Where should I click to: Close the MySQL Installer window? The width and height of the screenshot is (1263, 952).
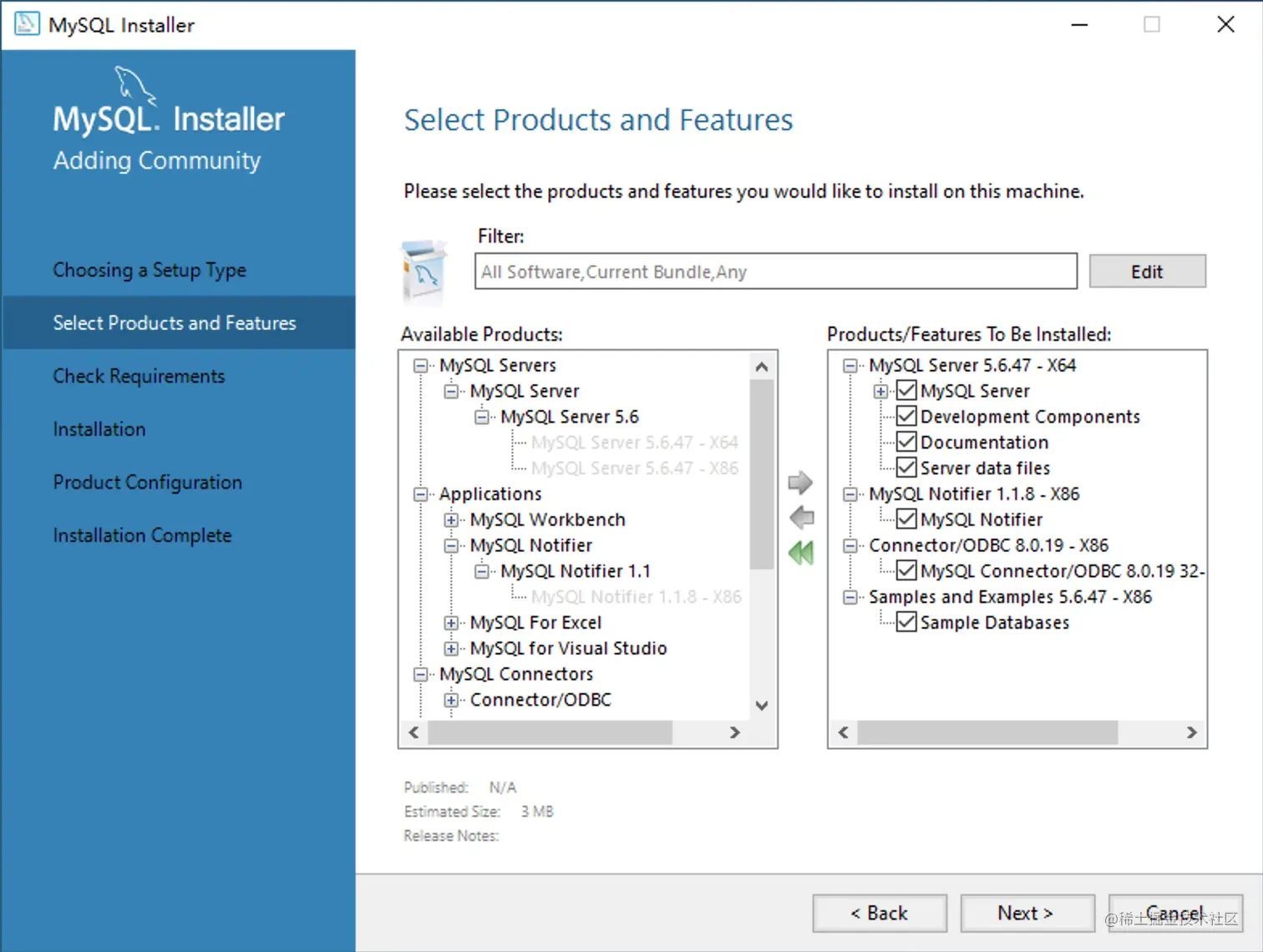(x=1225, y=24)
